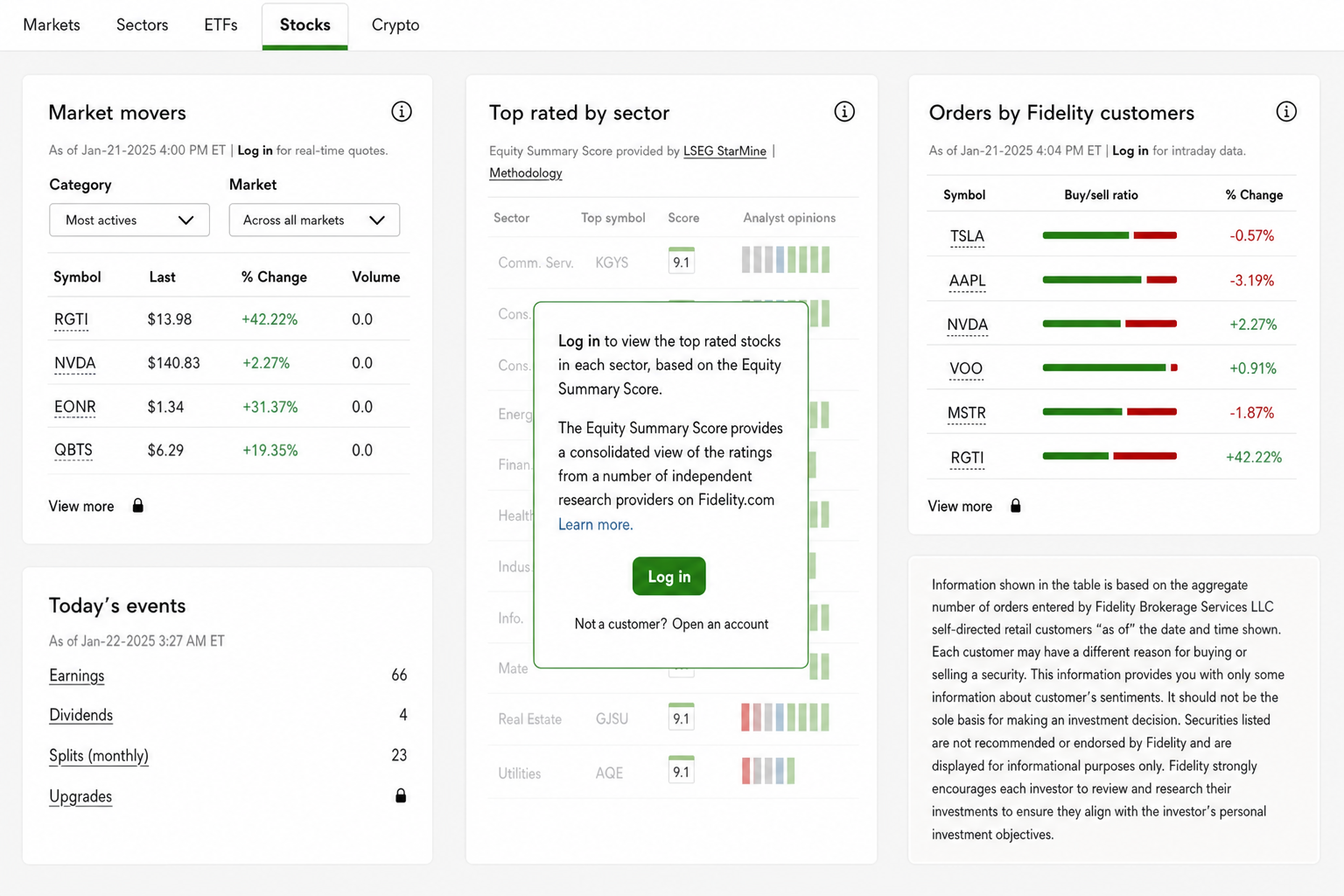1344x896 pixels.
Task: Open the Orders by Fidelity customers info icon
Action: tap(1285, 111)
